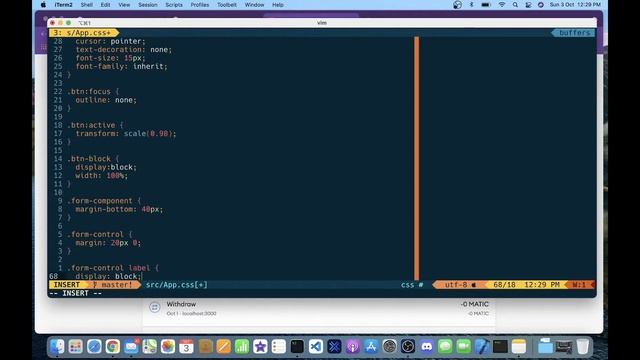
Task: Open Downloads folder in the dock
Action: pyautogui.click(x=545, y=347)
